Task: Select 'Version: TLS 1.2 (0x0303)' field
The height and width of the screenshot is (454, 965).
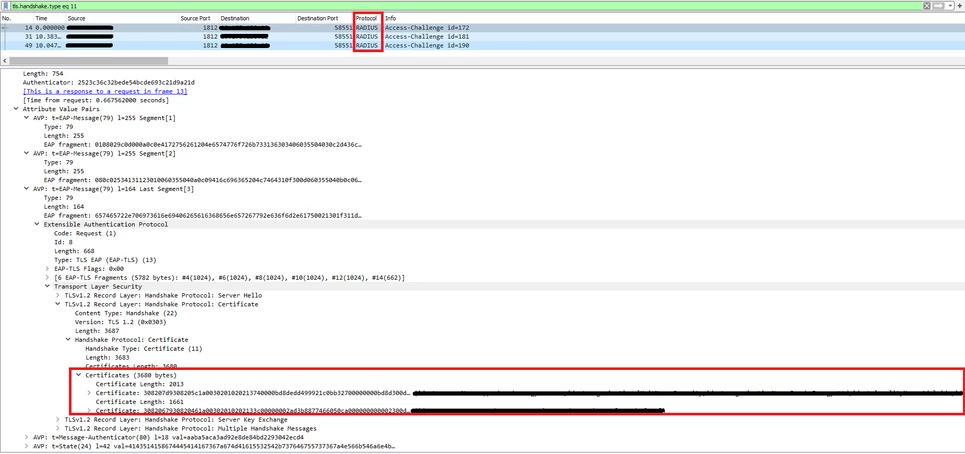Action: [x=120, y=322]
